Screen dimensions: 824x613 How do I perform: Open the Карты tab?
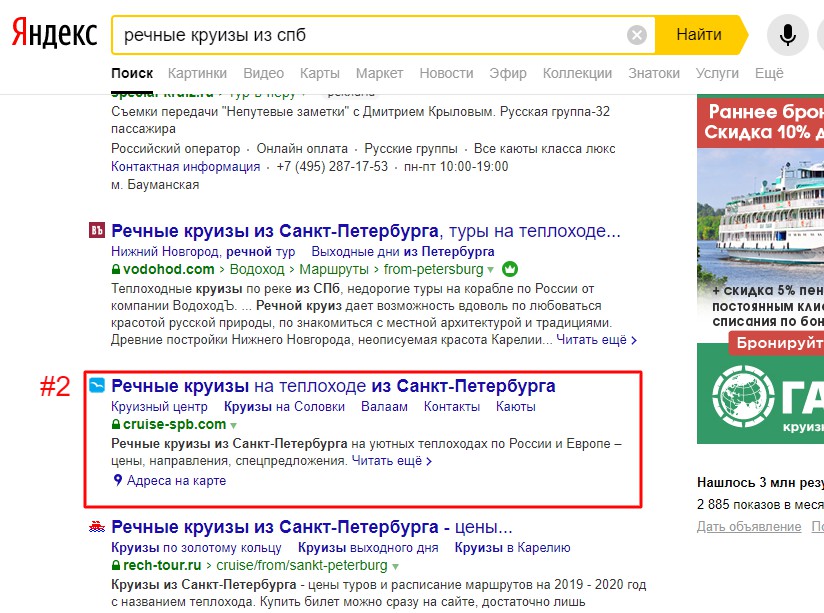click(320, 73)
